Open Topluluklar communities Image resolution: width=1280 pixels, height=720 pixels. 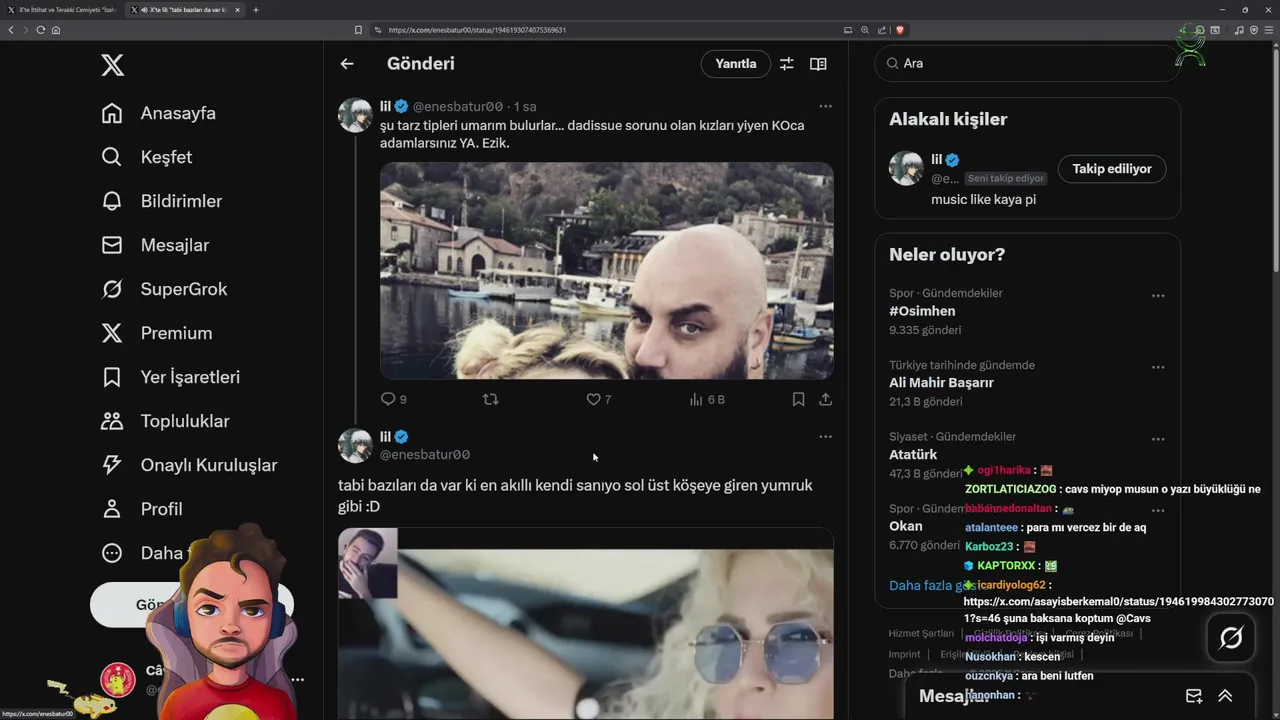pos(166,421)
